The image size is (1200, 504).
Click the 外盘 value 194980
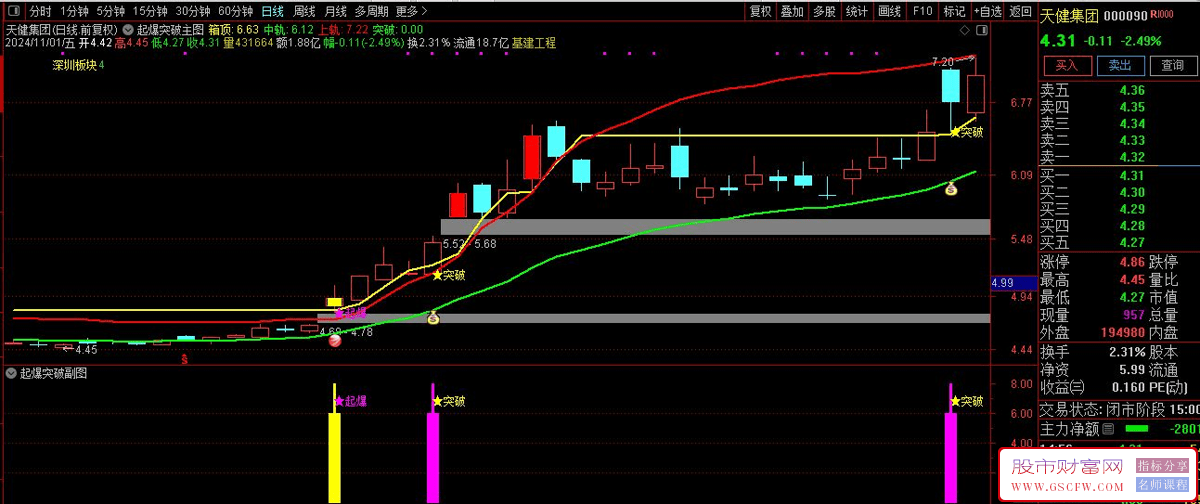[1121, 333]
